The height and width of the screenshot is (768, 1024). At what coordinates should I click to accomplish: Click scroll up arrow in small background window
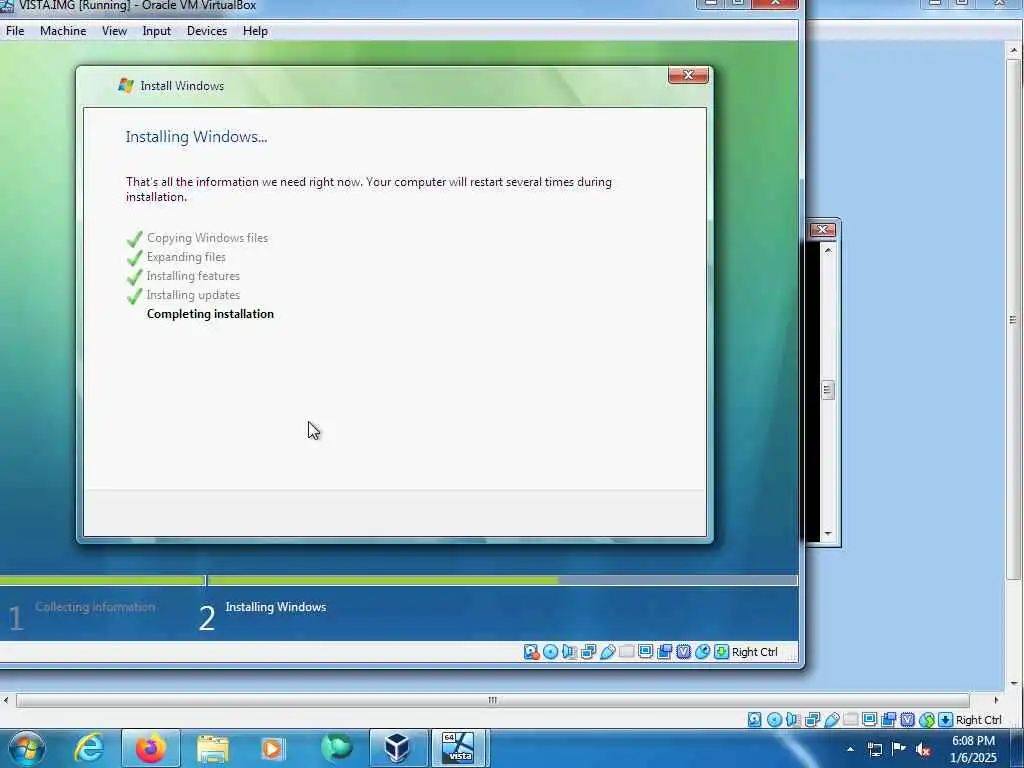(828, 250)
